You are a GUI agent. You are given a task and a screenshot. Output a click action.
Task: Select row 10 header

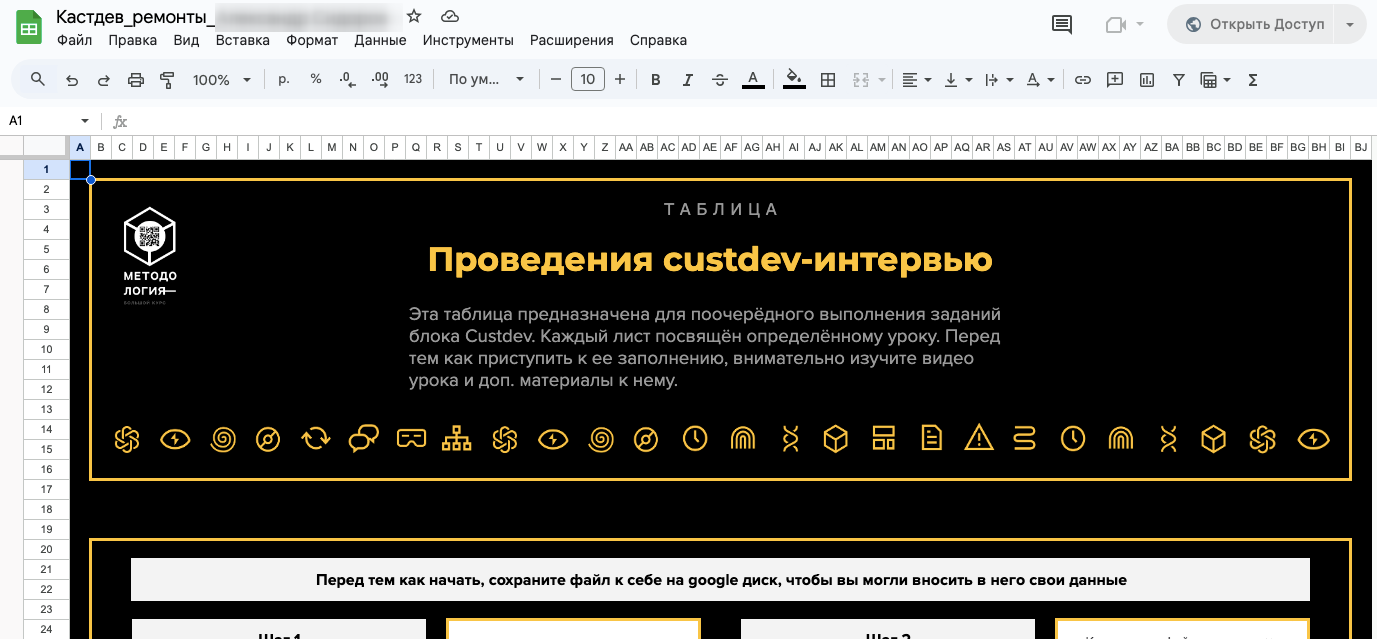[x=46, y=349]
